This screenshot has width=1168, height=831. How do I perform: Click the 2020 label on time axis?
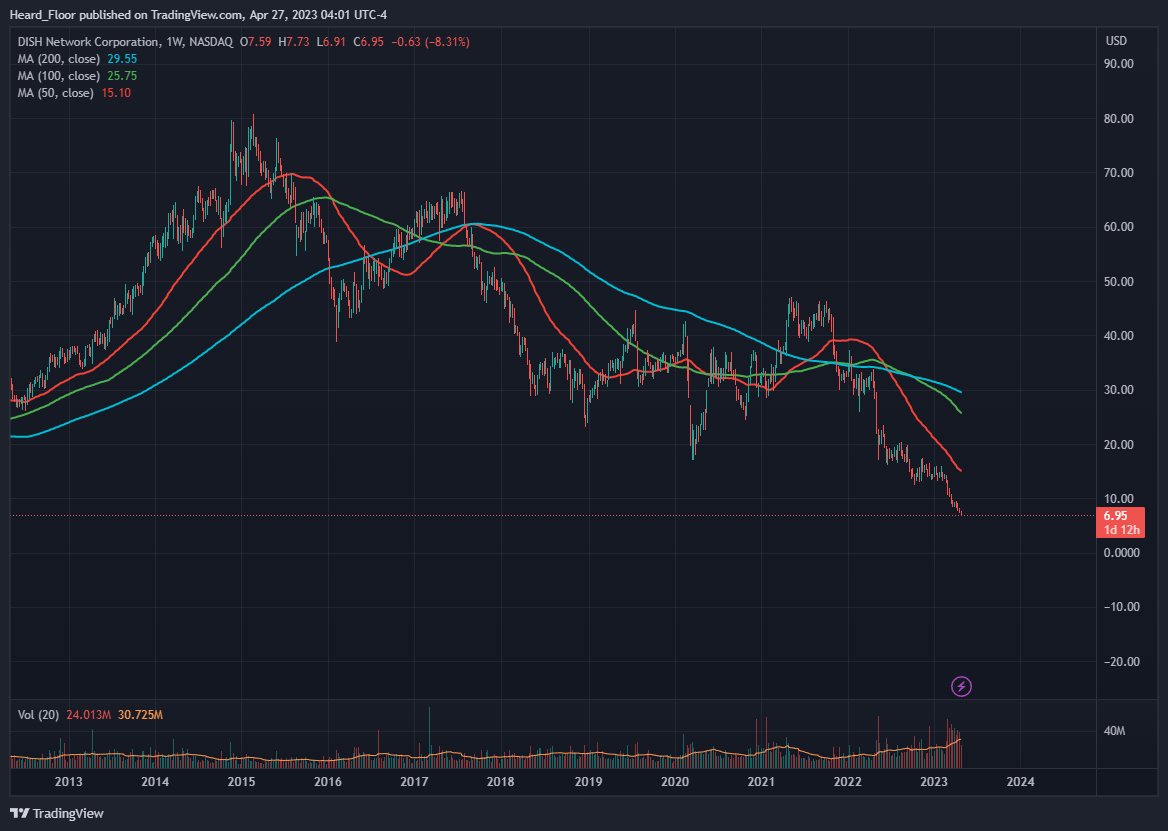675,781
